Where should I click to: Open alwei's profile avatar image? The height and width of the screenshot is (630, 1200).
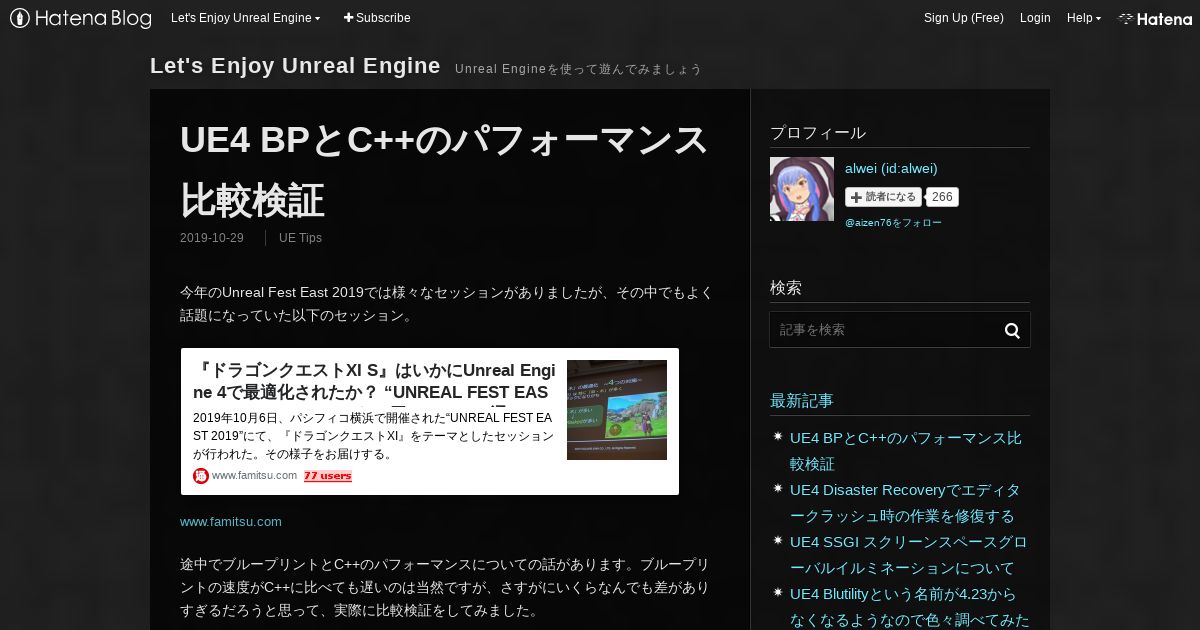coord(802,189)
